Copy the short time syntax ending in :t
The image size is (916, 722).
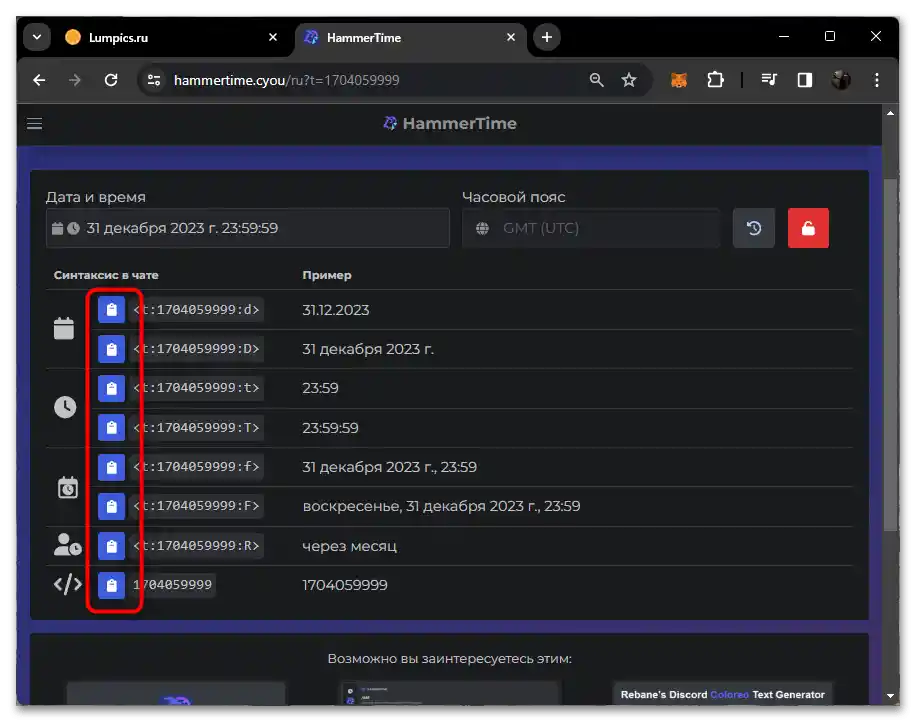pyautogui.click(x=111, y=388)
